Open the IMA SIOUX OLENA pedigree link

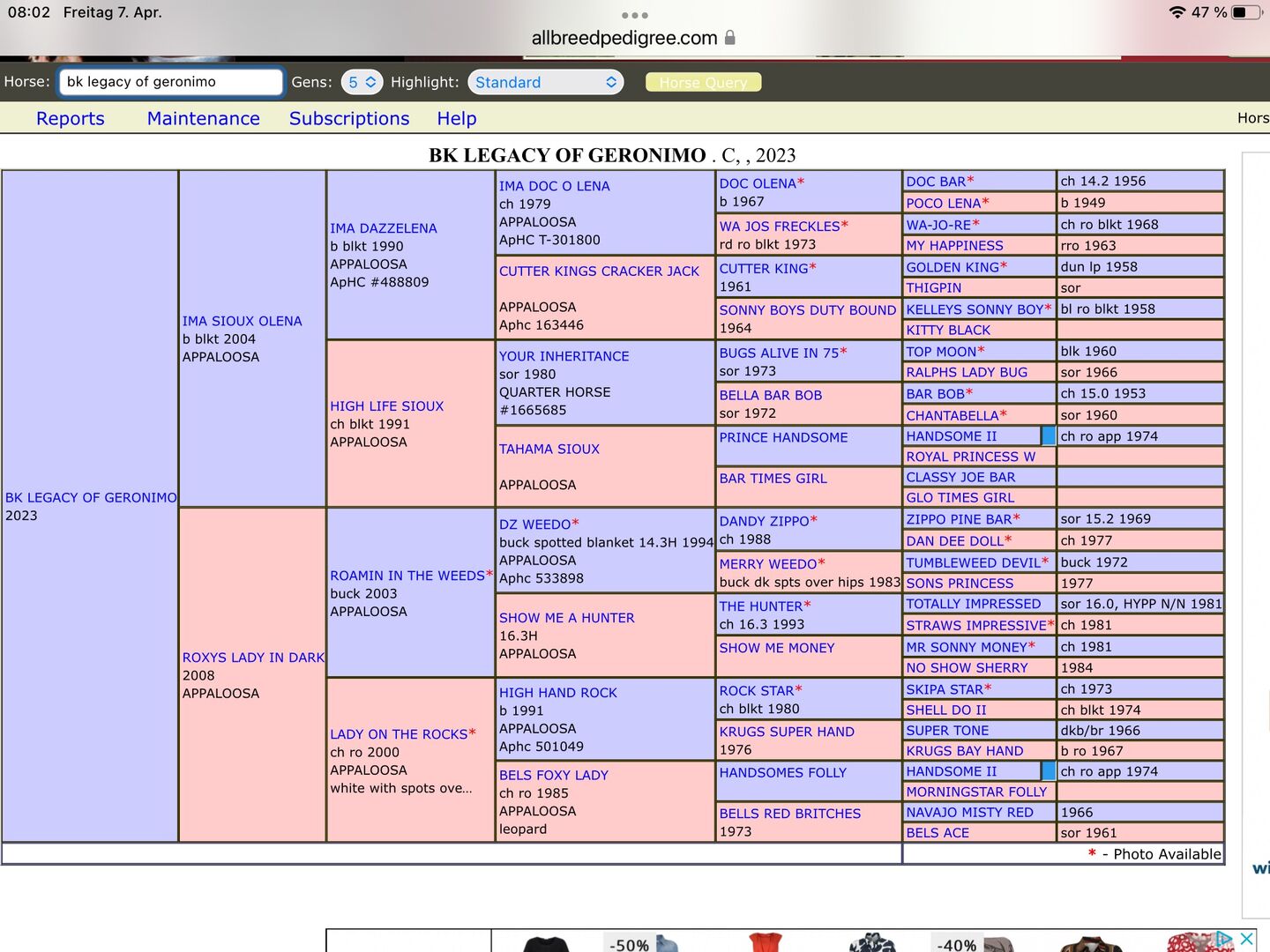tap(242, 321)
